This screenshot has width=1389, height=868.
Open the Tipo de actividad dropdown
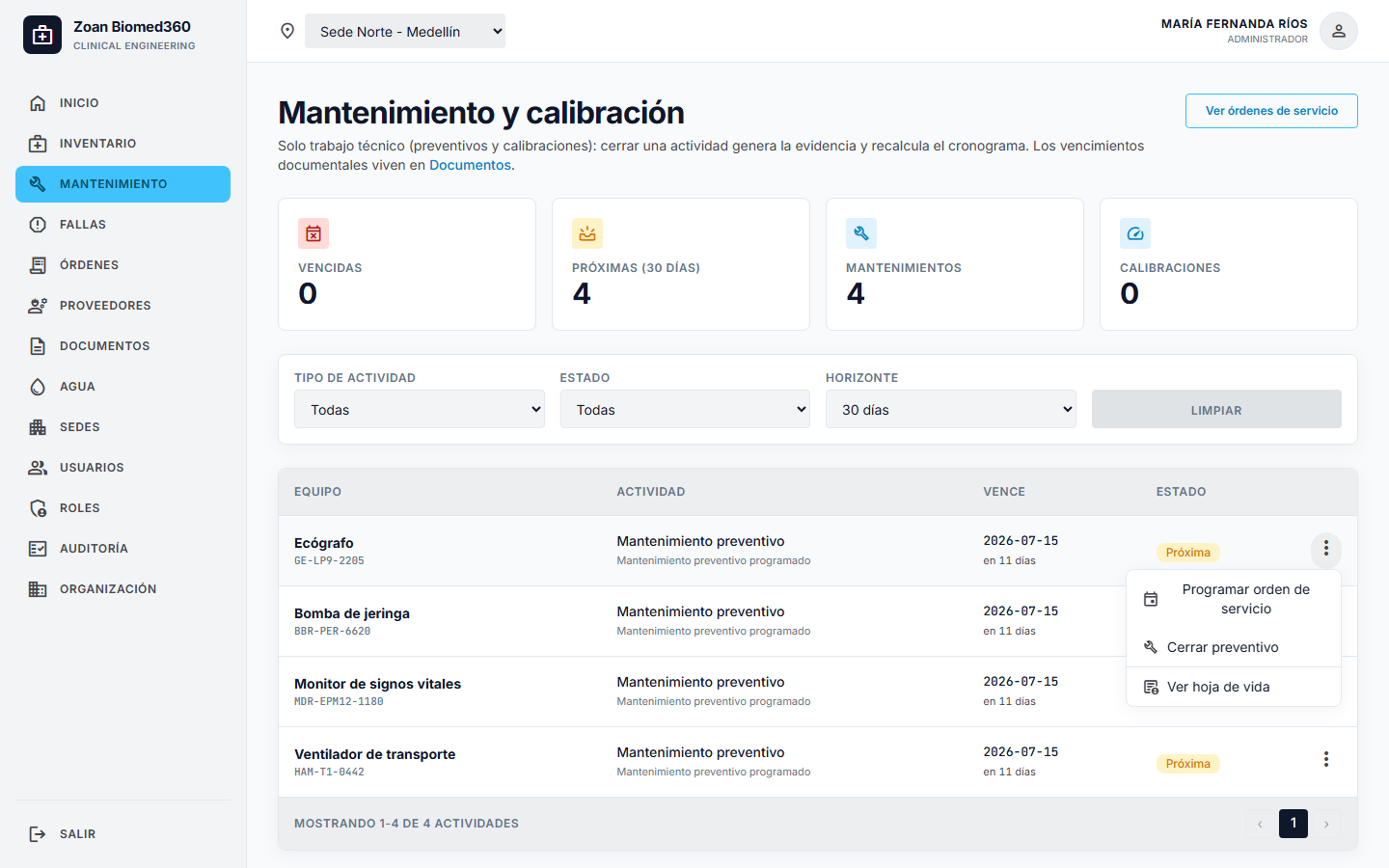pos(420,409)
